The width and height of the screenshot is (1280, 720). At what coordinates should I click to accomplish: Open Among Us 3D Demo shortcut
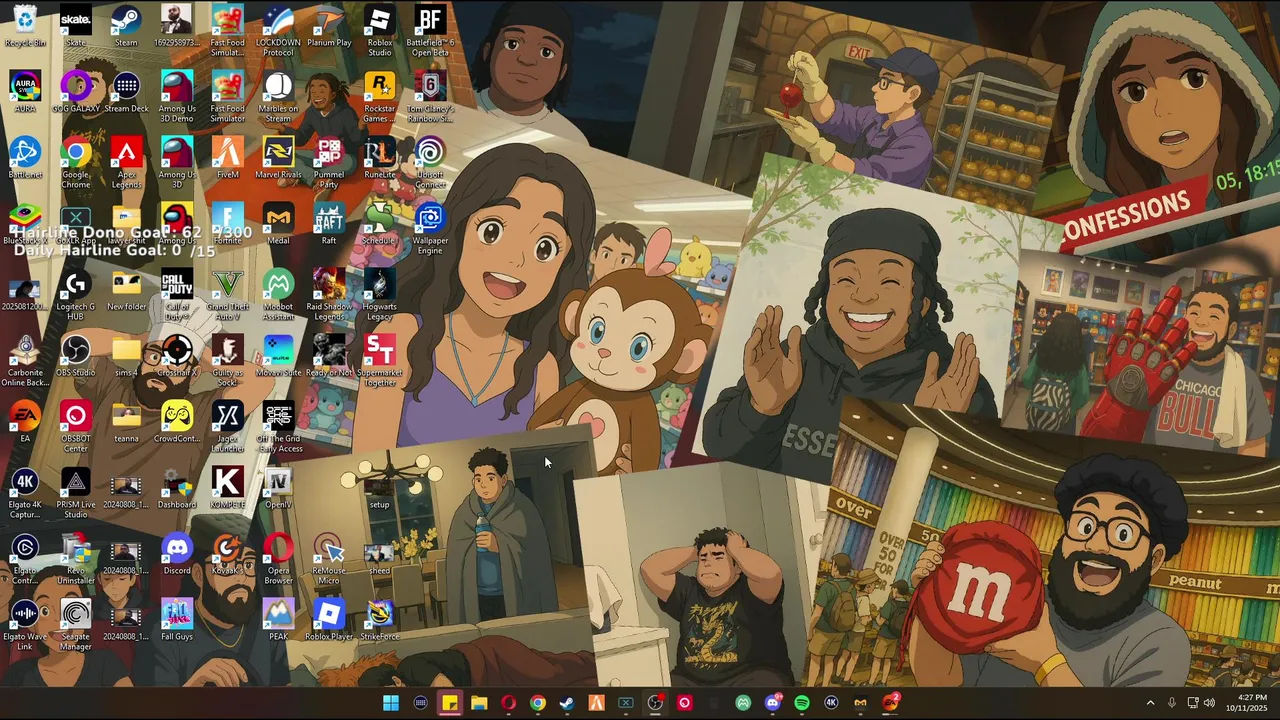pyautogui.click(x=177, y=97)
